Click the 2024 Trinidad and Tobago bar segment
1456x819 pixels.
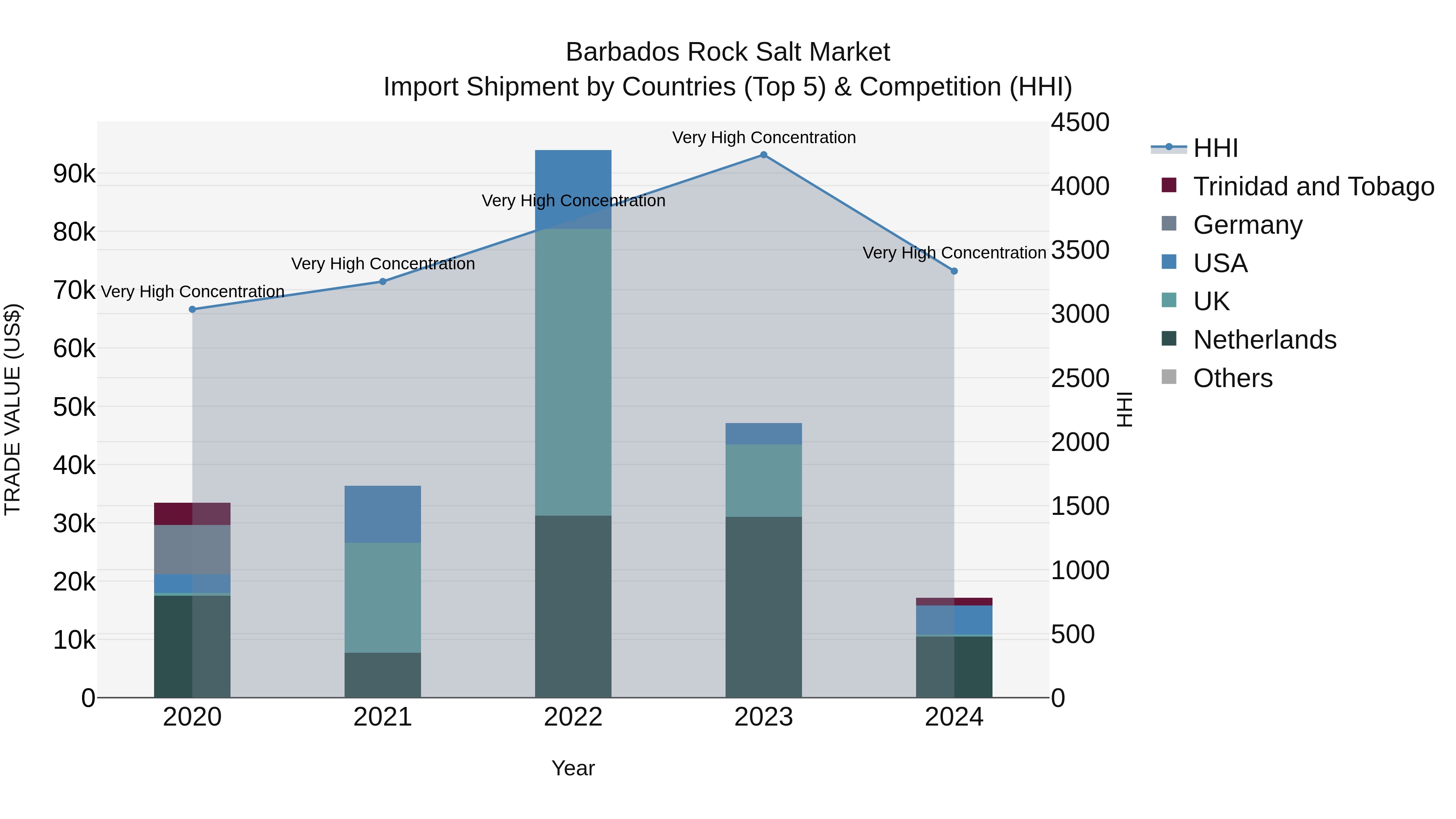pos(954,601)
